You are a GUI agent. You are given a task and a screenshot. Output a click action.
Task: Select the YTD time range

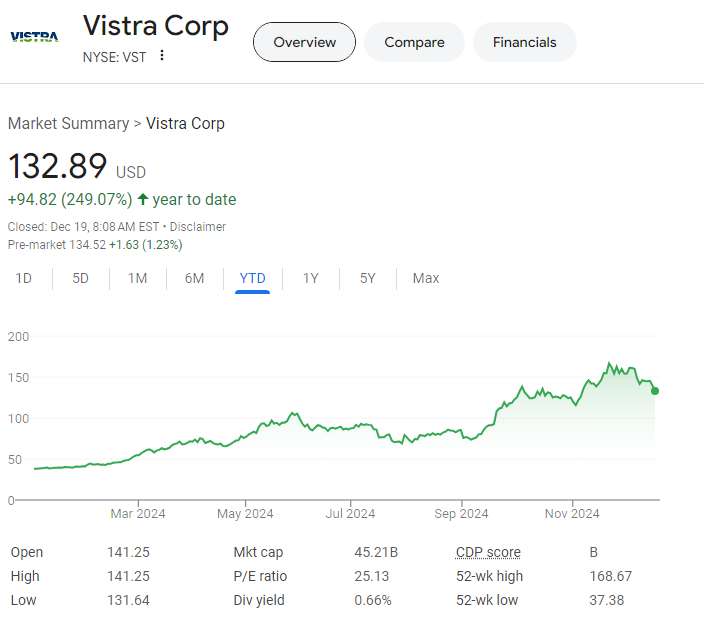click(253, 278)
